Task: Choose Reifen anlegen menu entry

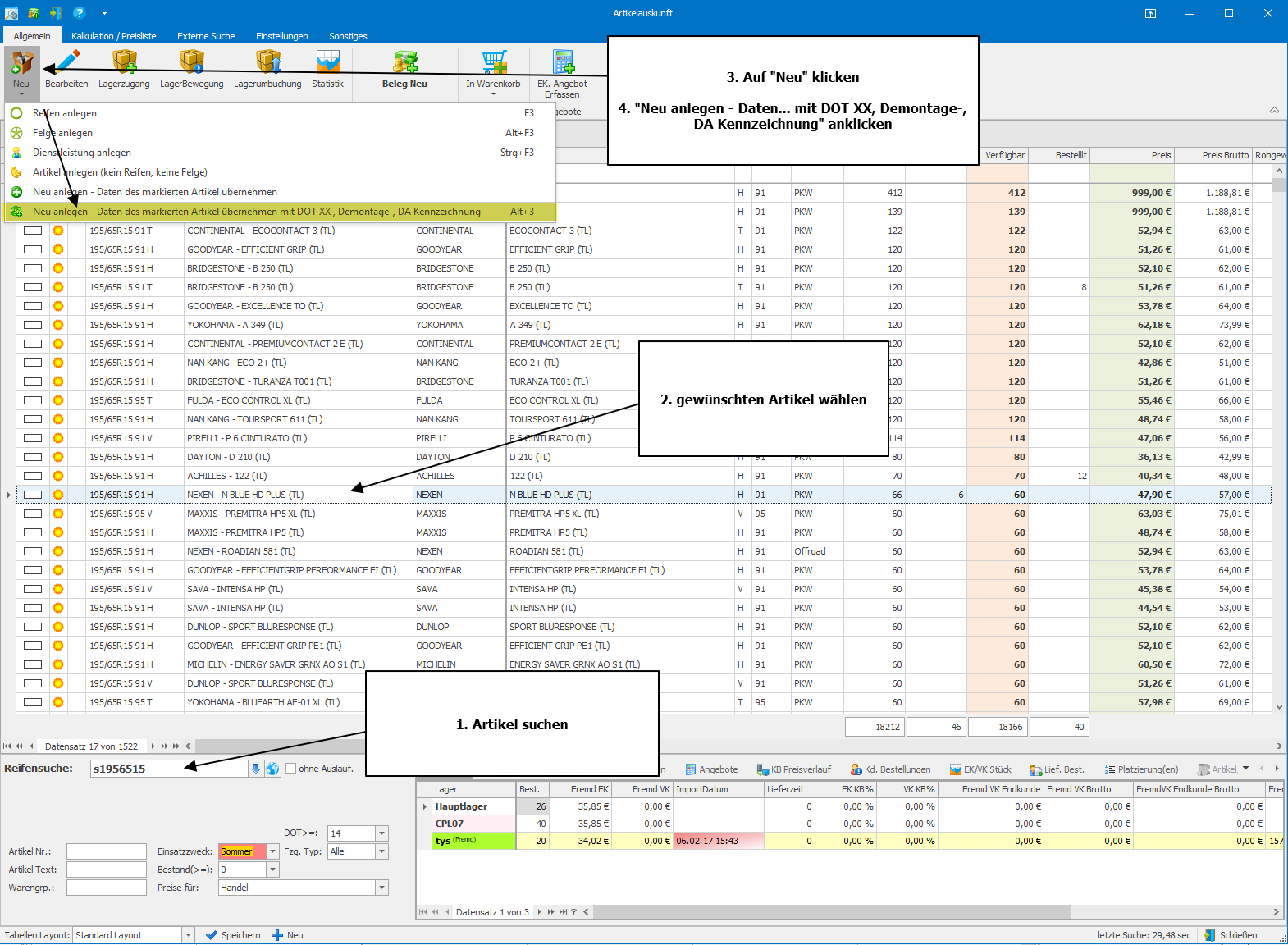Action: [281, 113]
